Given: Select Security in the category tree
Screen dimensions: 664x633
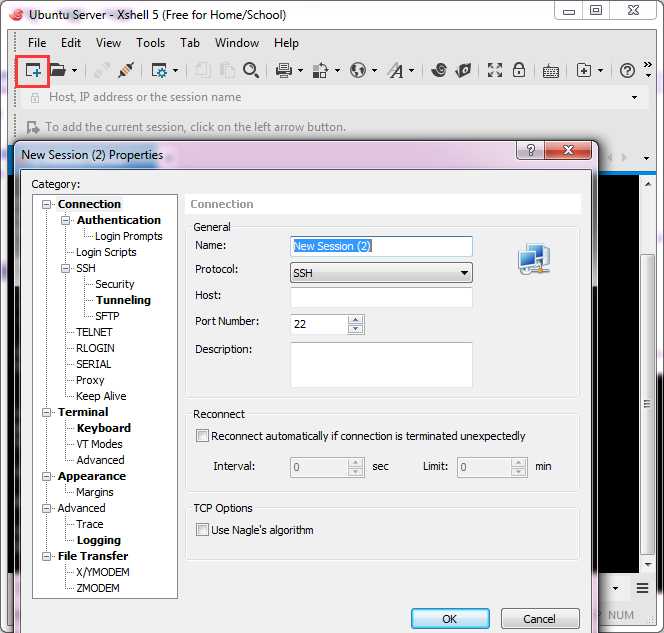Looking at the screenshot, I should point(115,284).
